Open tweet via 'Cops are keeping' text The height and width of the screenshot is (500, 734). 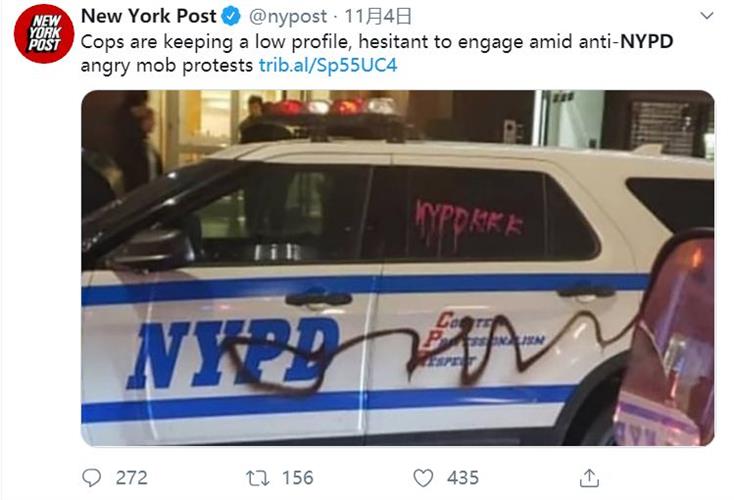coord(157,42)
